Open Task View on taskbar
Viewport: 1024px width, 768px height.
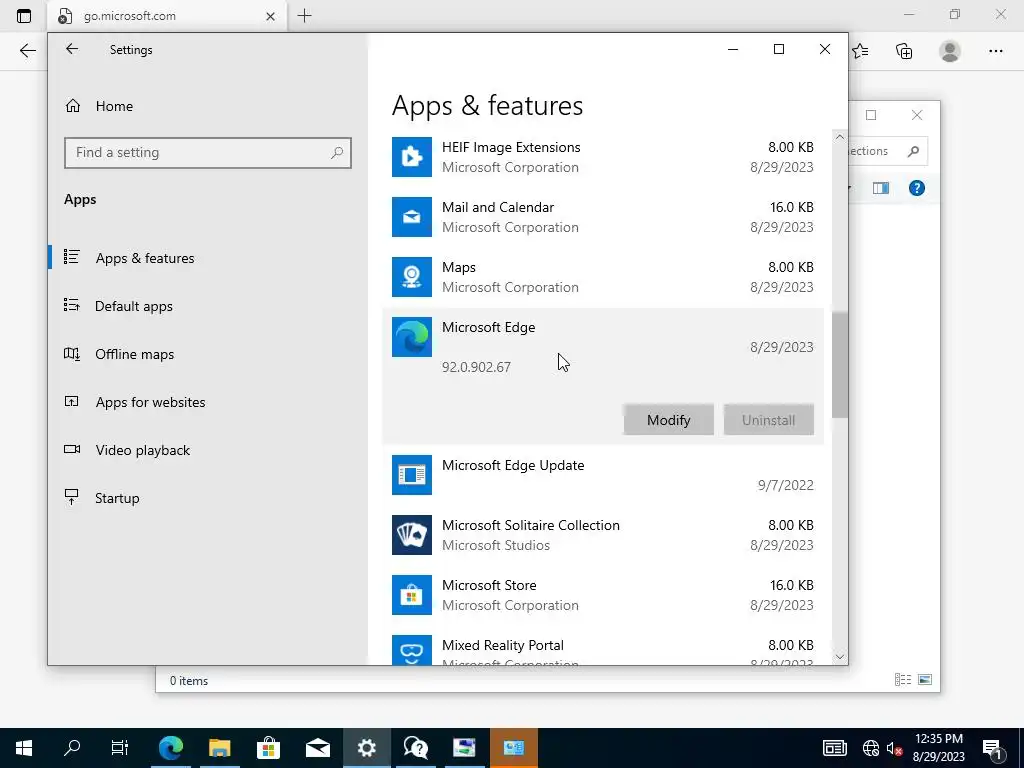[120, 748]
